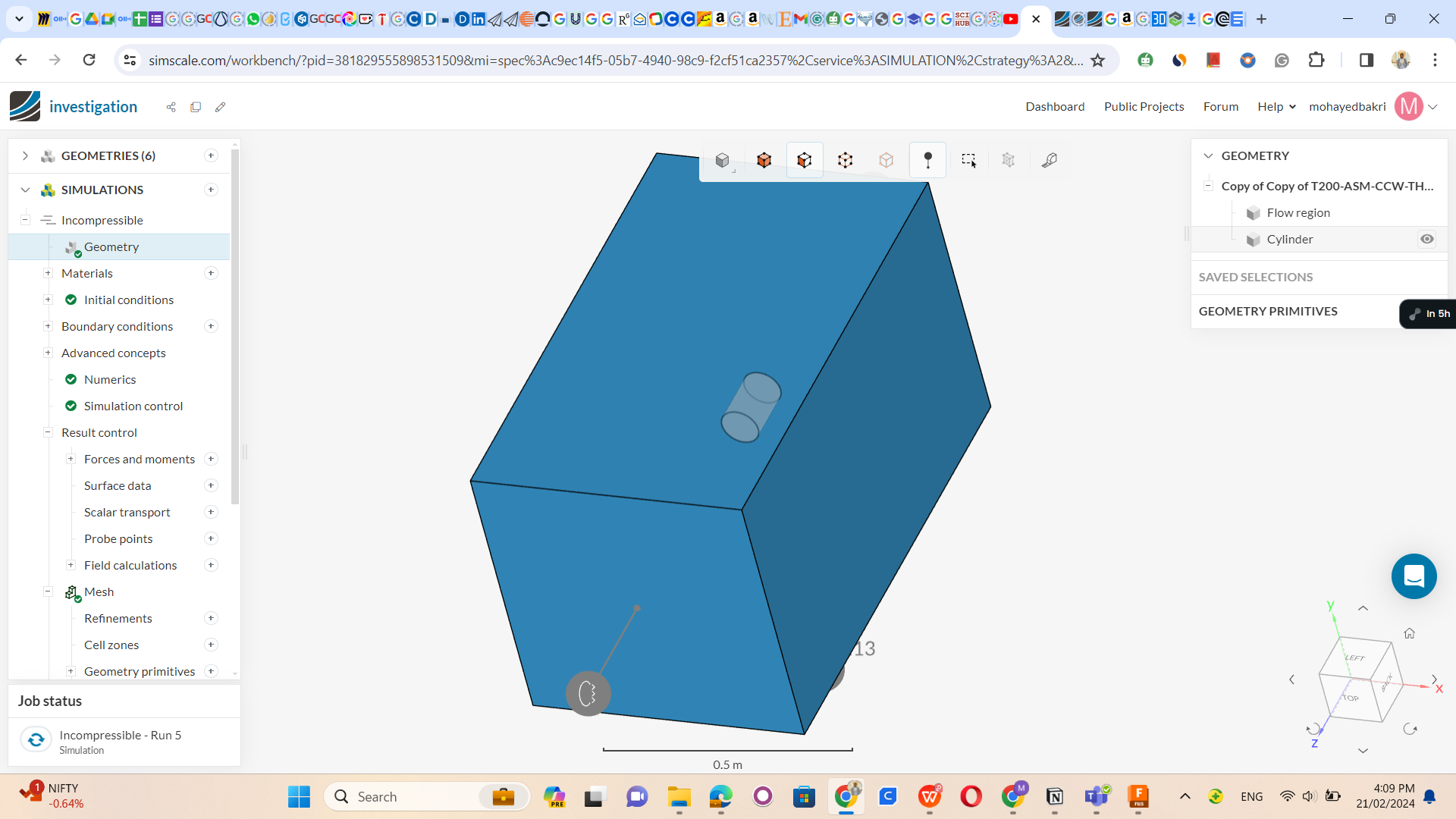Edit project name with pencil icon
The image size is (1456, 819).
click(220, 107)
